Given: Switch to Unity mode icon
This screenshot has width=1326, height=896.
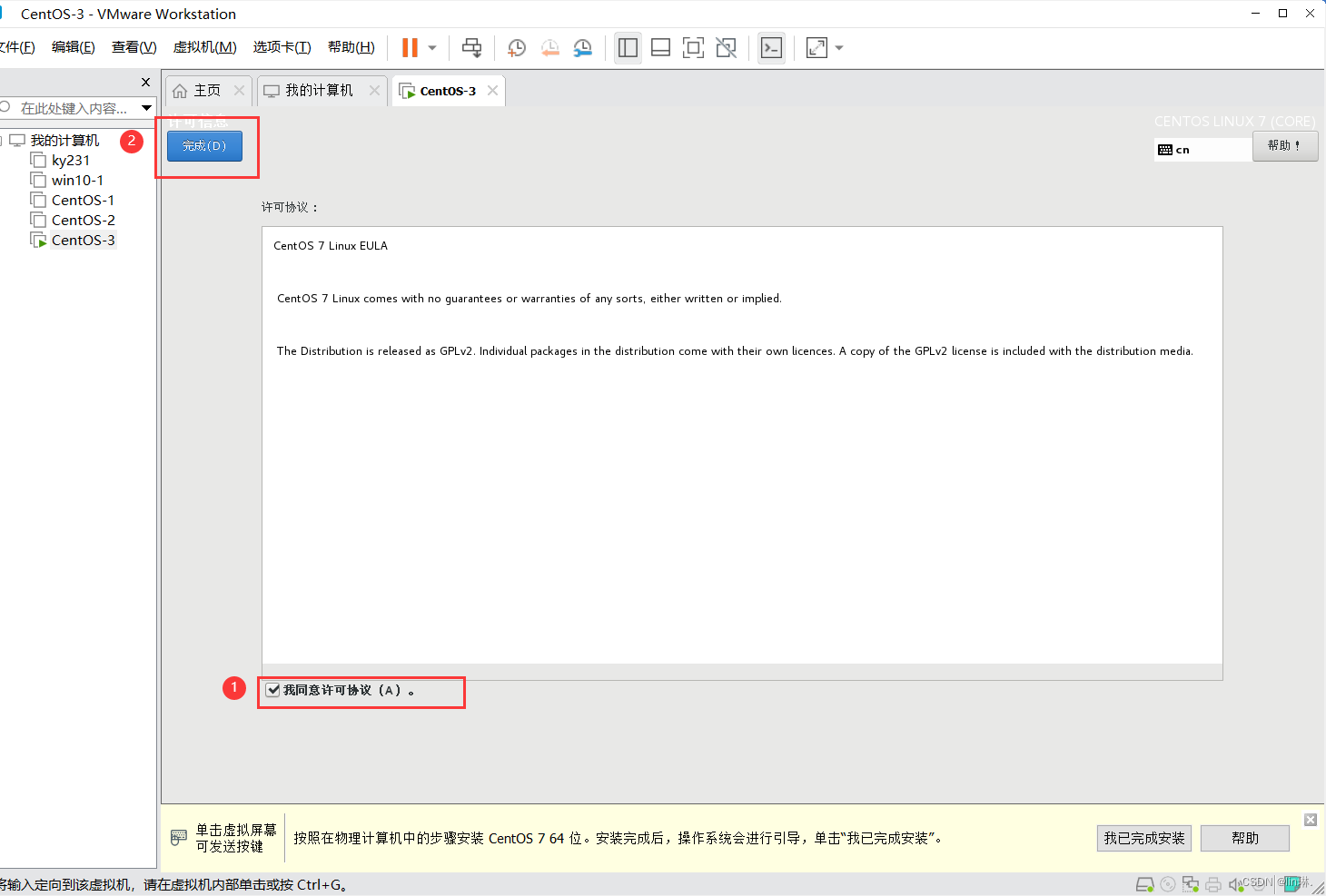Looking at the screenshot, I should 727,48.
